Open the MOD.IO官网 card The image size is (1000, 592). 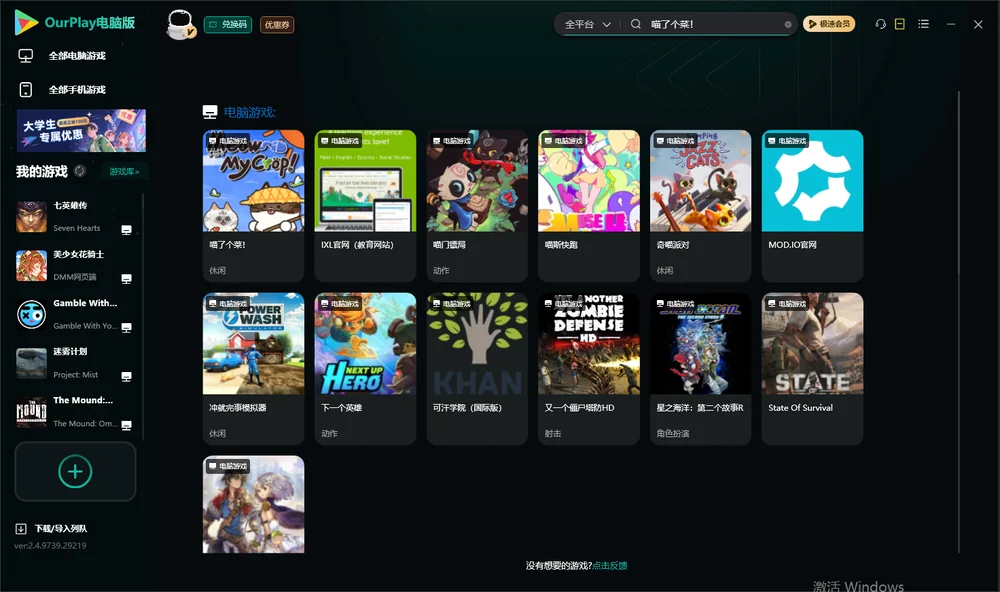point(812,205)
